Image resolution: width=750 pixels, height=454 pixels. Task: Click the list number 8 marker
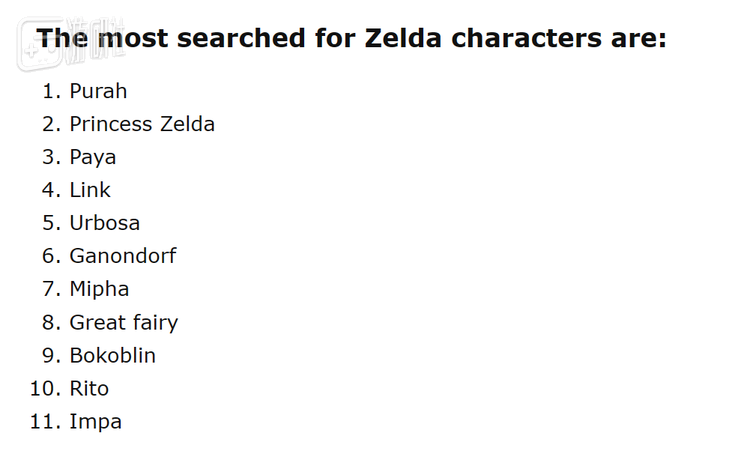click(52, 322)
